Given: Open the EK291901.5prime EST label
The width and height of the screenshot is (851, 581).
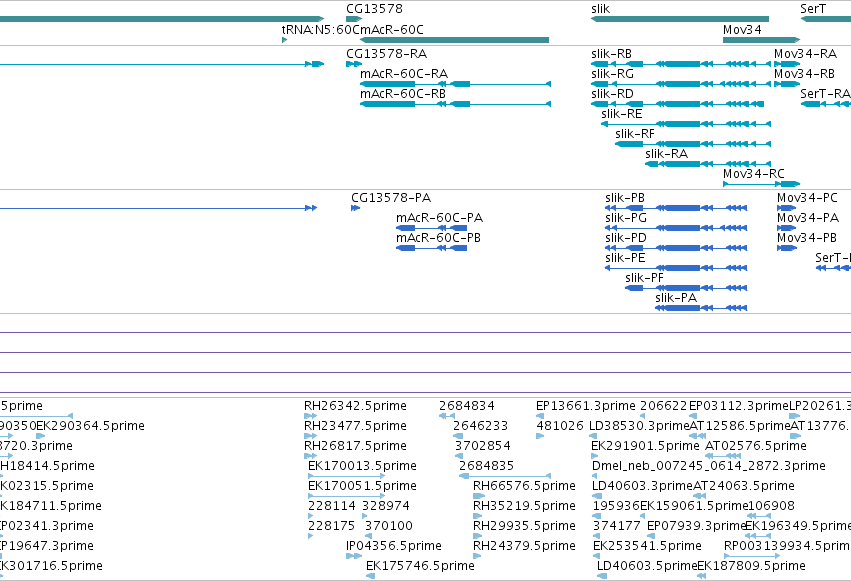Looking at the screenshot, I should (x=645, y=446).
